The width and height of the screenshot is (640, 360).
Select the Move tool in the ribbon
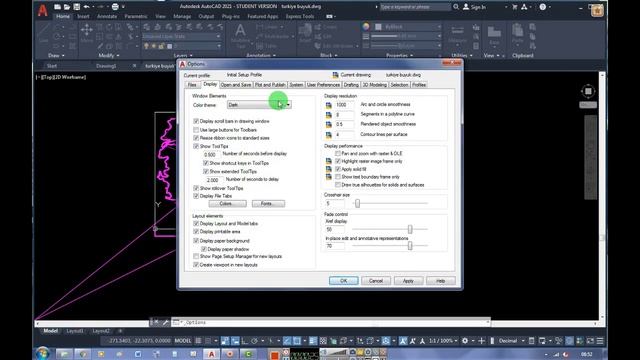(87, 33)
